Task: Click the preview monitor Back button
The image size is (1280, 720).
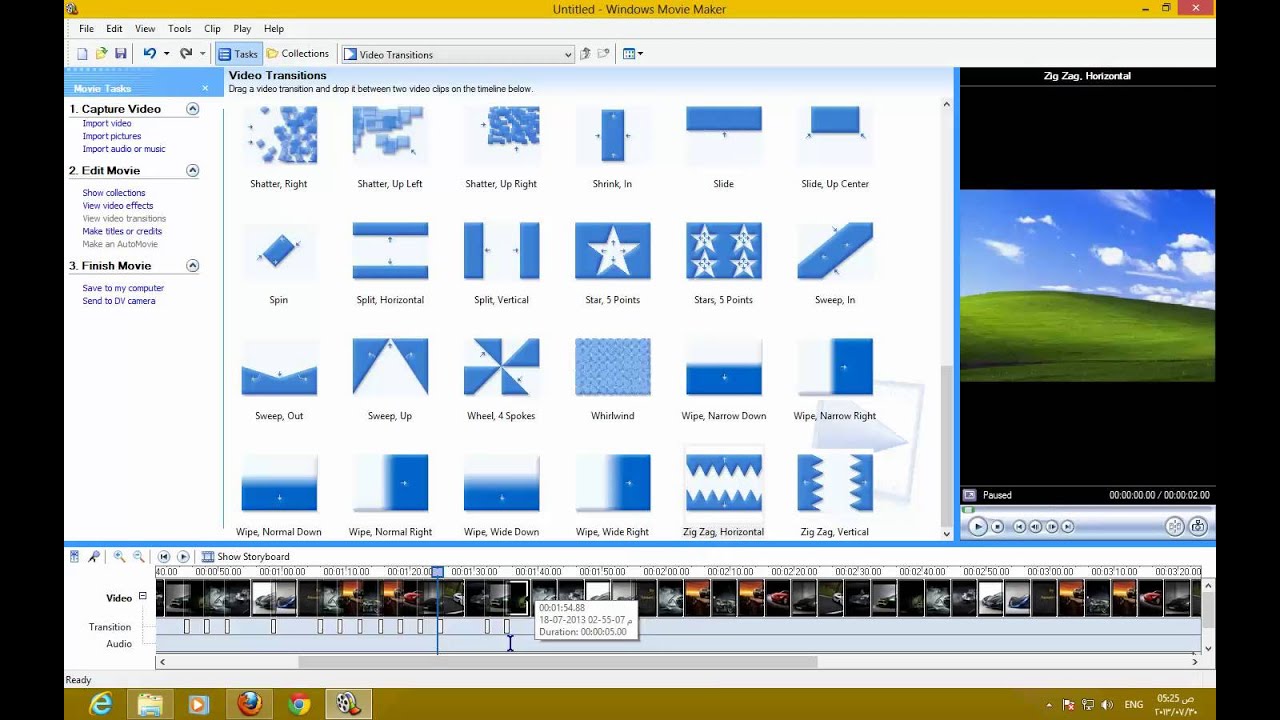Action: click(1019, 526)
